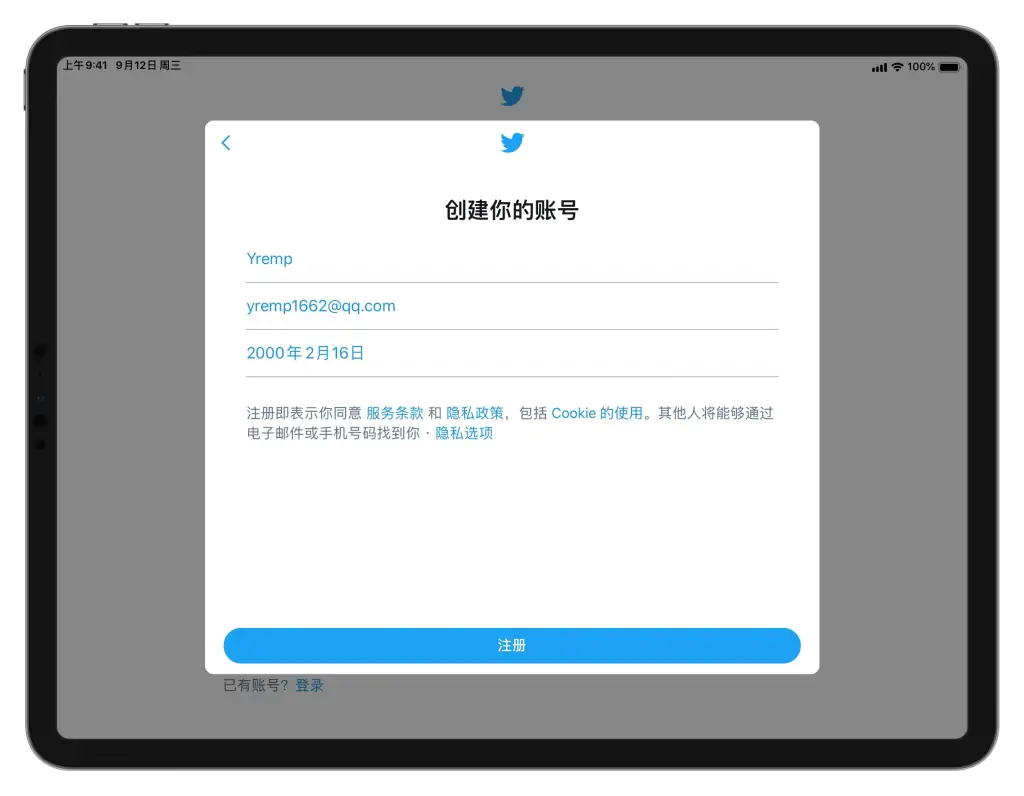This screenshot has height=796, width=1024.
Task: Open the Cookie 的使用 link
Action: (597, 413)
